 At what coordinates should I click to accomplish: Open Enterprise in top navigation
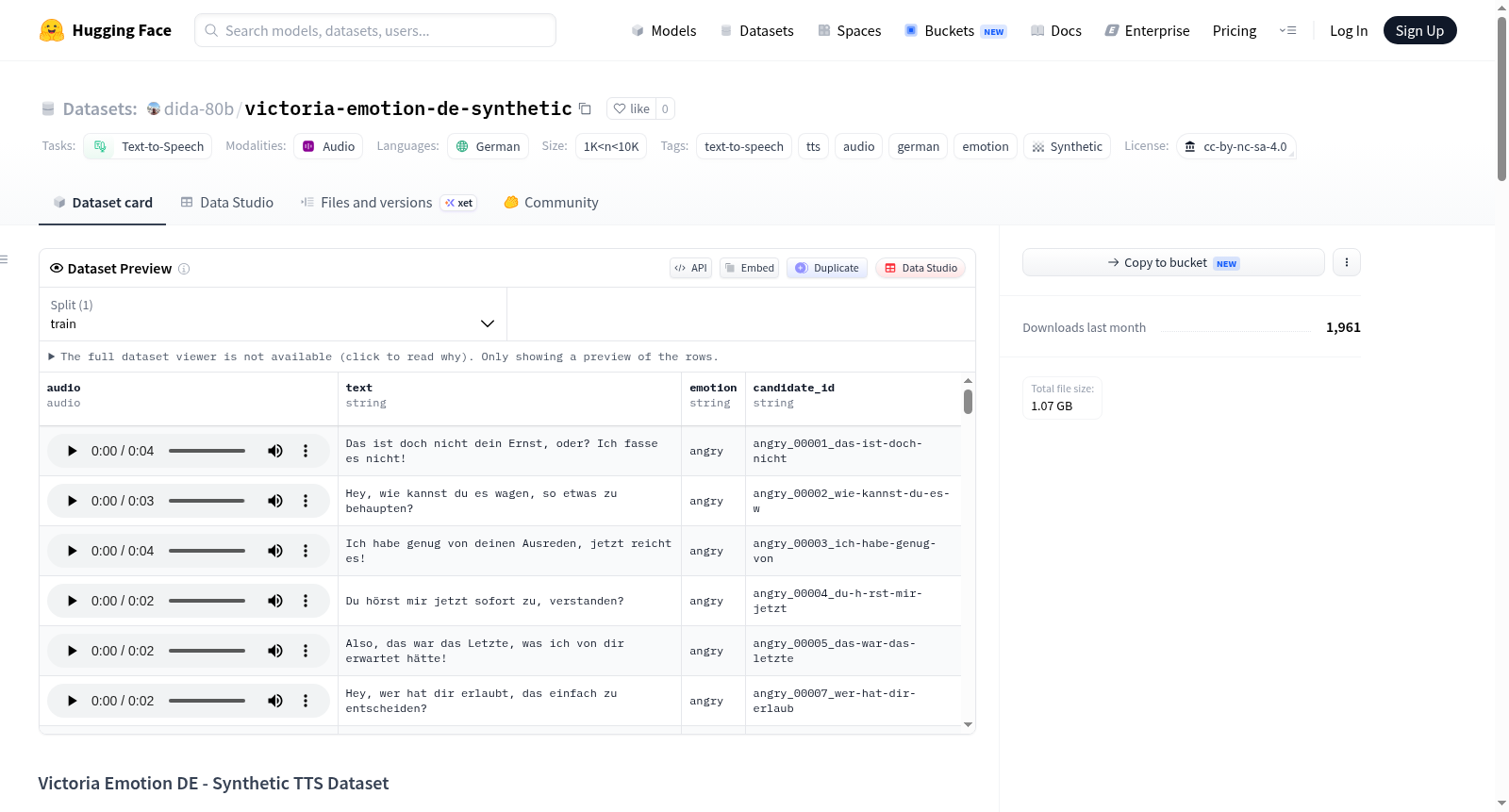click(1148, 31)
